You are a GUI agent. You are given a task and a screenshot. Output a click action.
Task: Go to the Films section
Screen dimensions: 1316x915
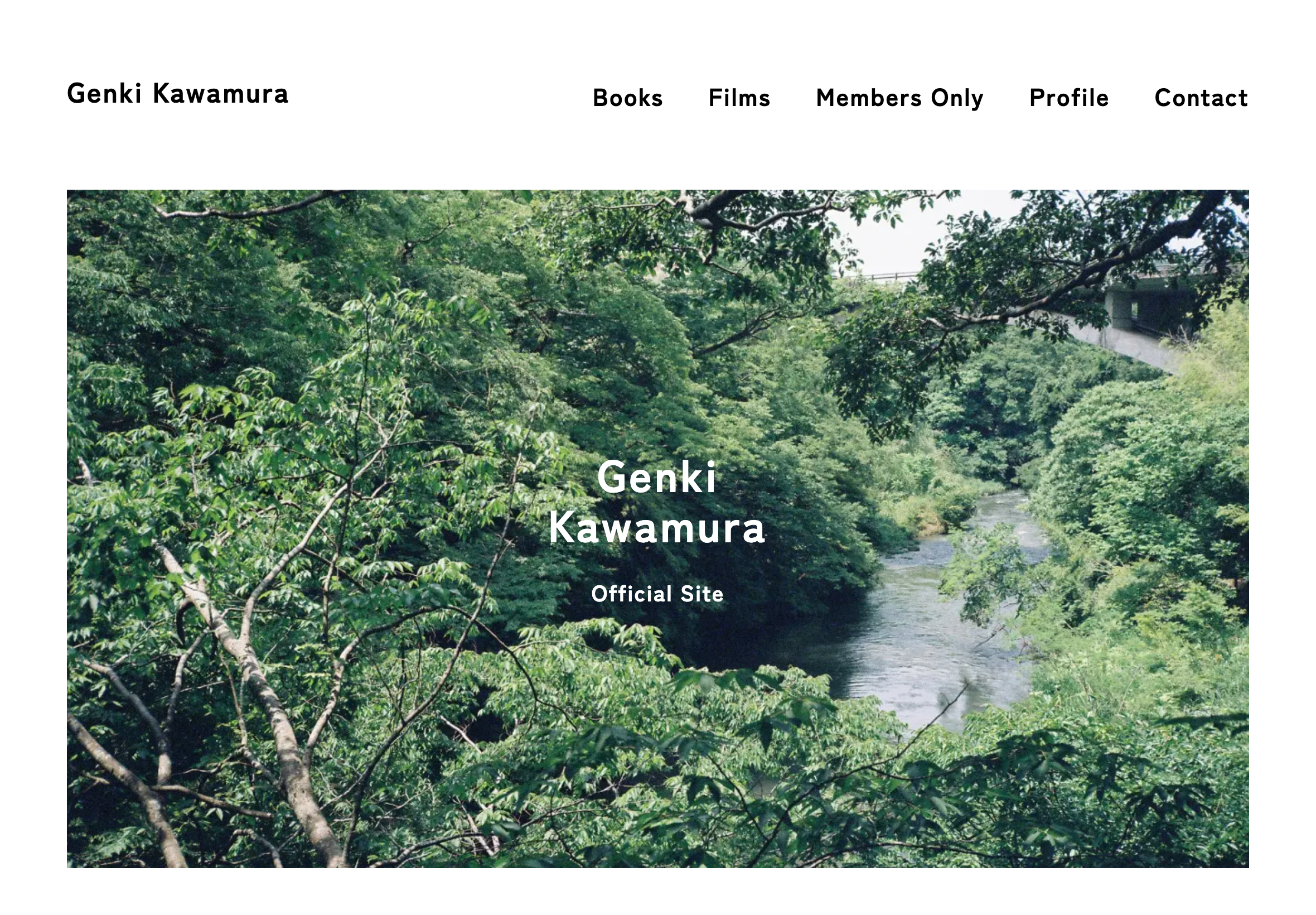739,98
